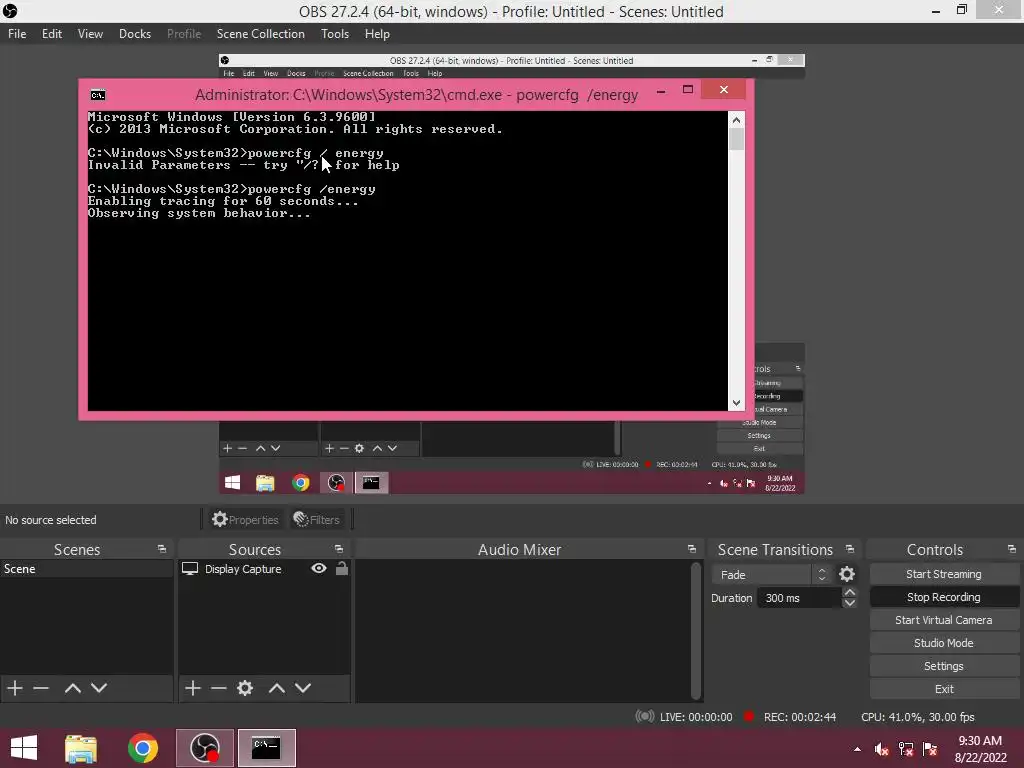Move source down in Sources panel

pyautogui.click(x=303, y=688)
